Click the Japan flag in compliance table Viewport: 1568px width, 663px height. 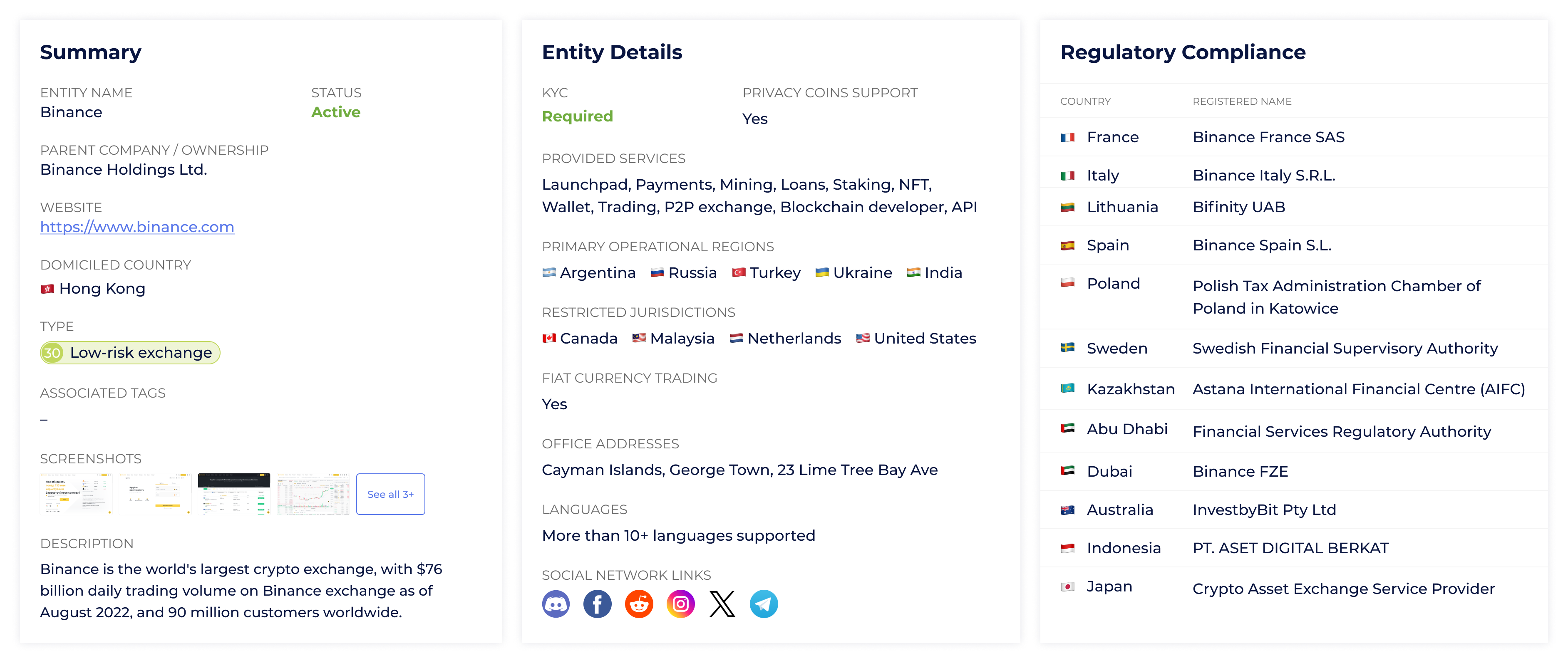1068,587
